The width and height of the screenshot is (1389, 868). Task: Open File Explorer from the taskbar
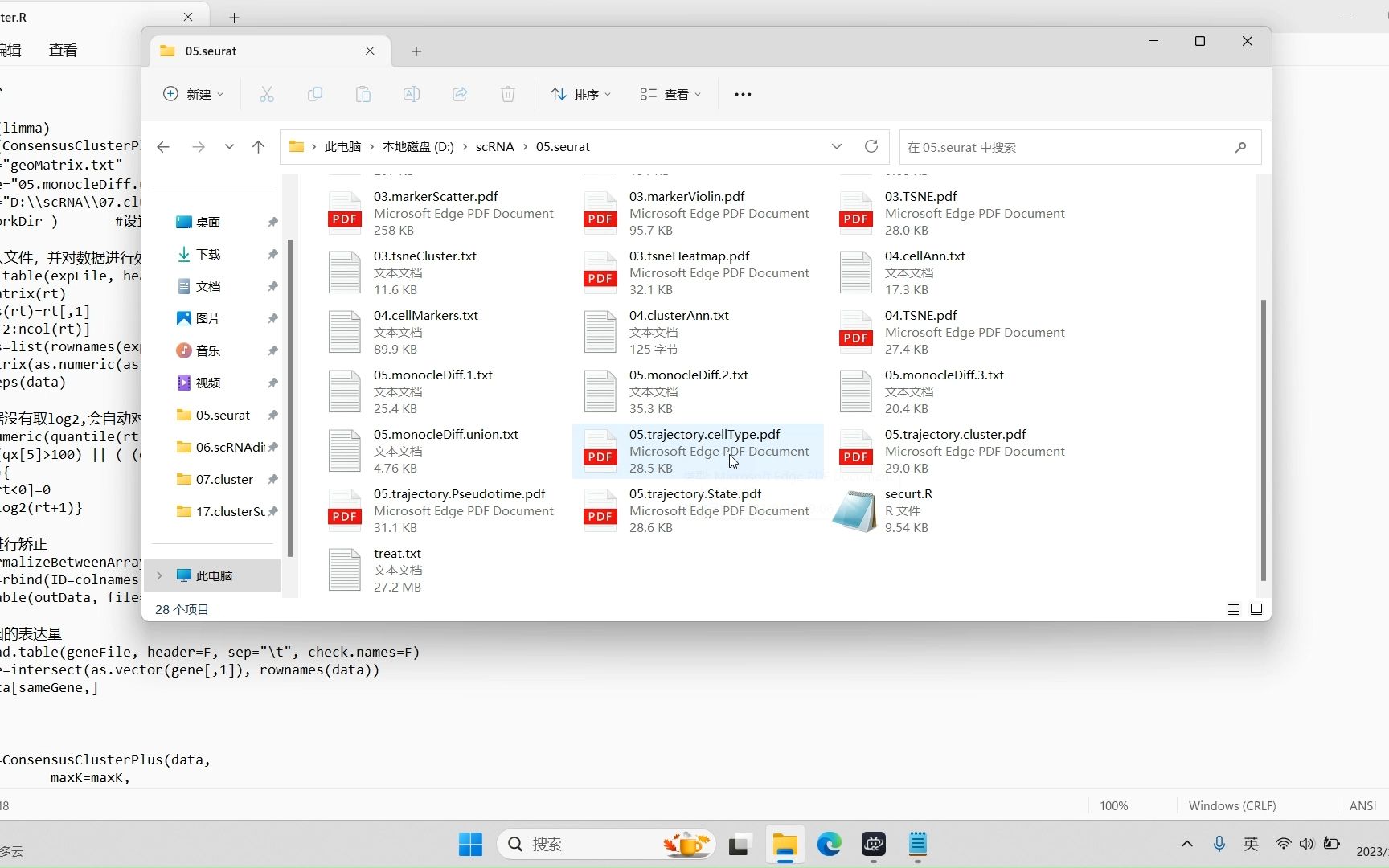coord(785,844)
